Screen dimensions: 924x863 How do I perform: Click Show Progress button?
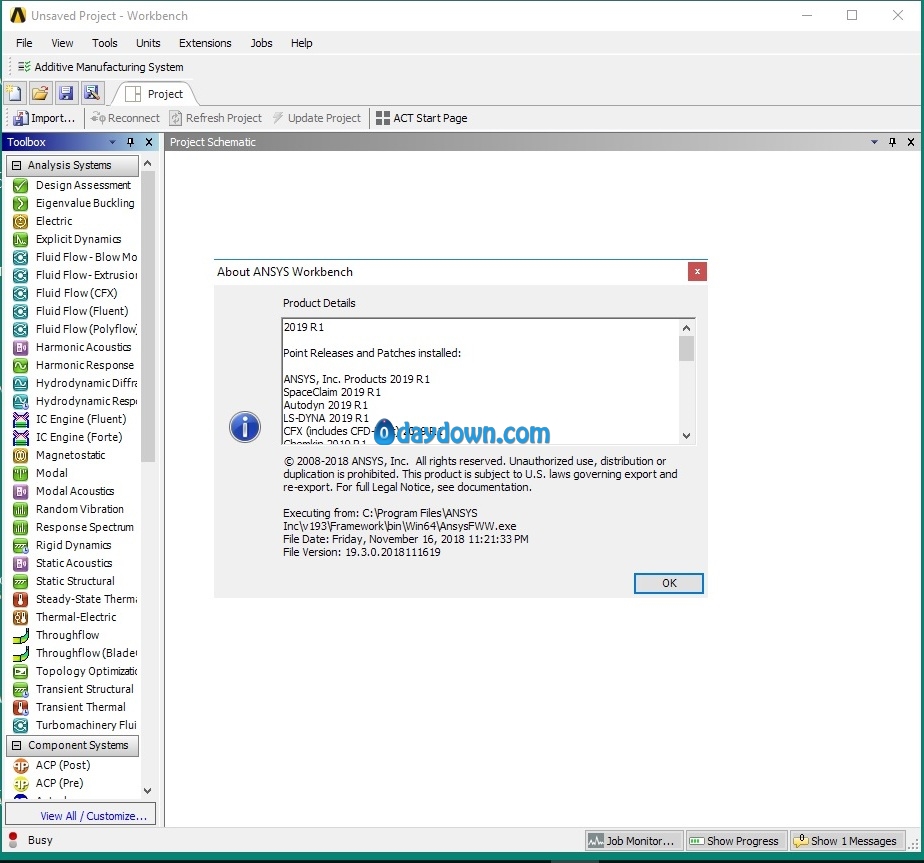[736, 841]
